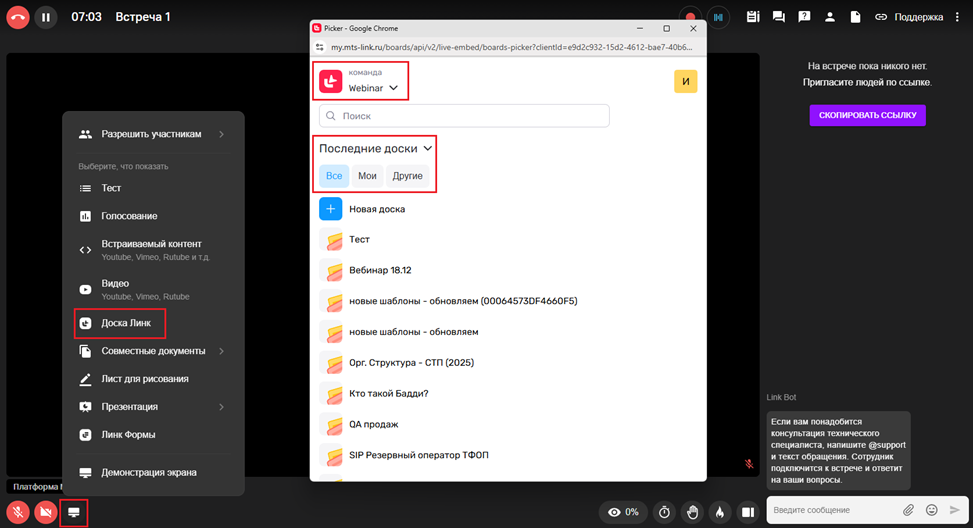Select Лист для рисования item
This screenshot has width=973, height=528.
(x=153, y=379)
